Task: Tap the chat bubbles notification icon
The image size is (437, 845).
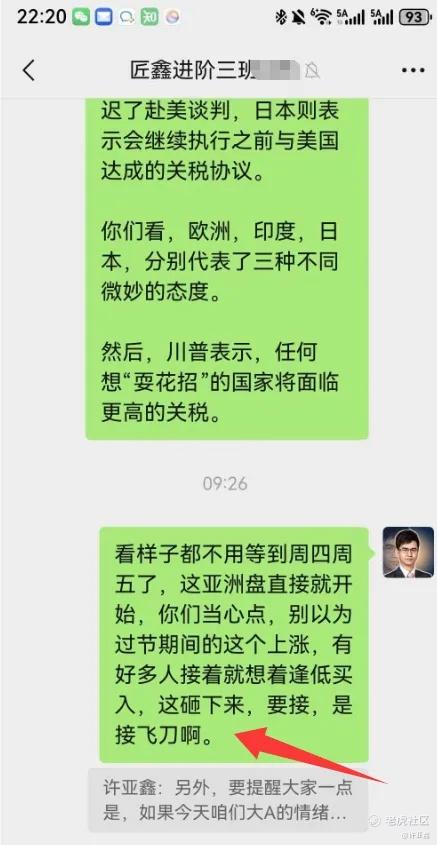Action: pos(127,17)
